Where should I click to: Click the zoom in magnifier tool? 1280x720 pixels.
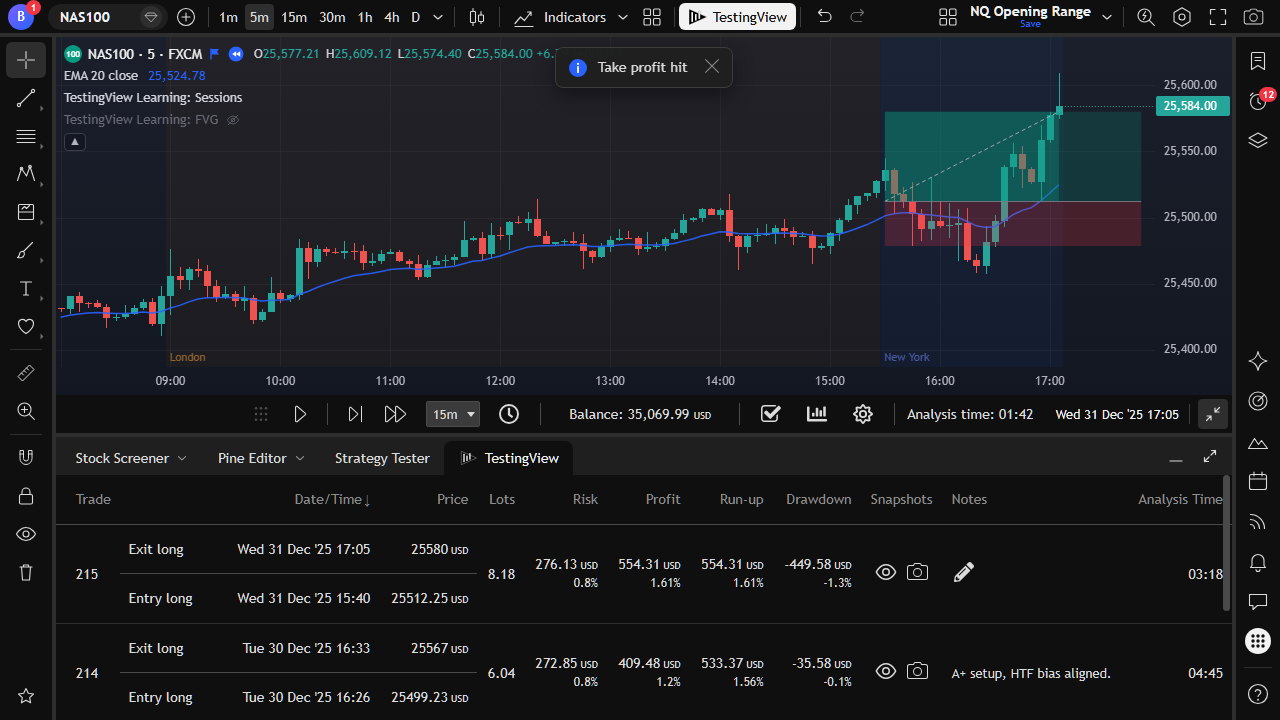26,411
